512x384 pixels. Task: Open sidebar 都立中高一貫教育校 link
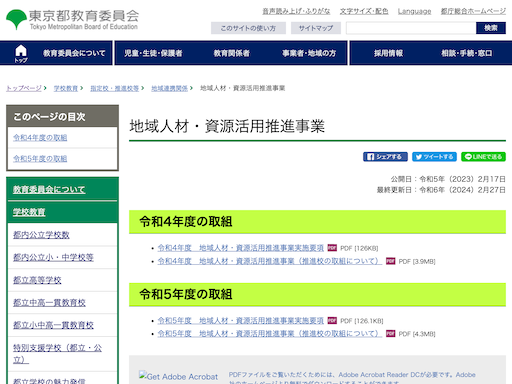(x=49, y=303)
